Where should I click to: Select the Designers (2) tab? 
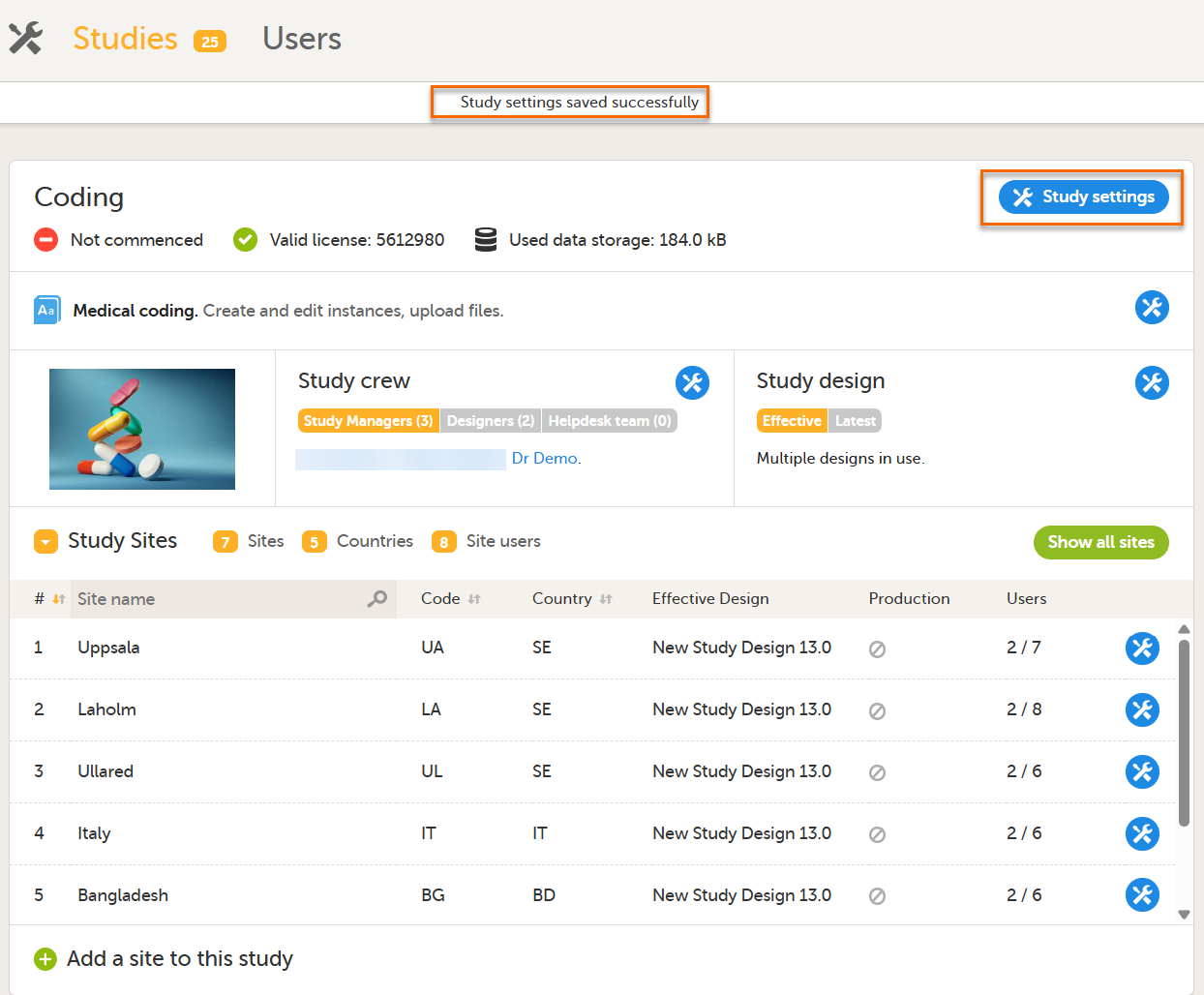tap(490, 421)
